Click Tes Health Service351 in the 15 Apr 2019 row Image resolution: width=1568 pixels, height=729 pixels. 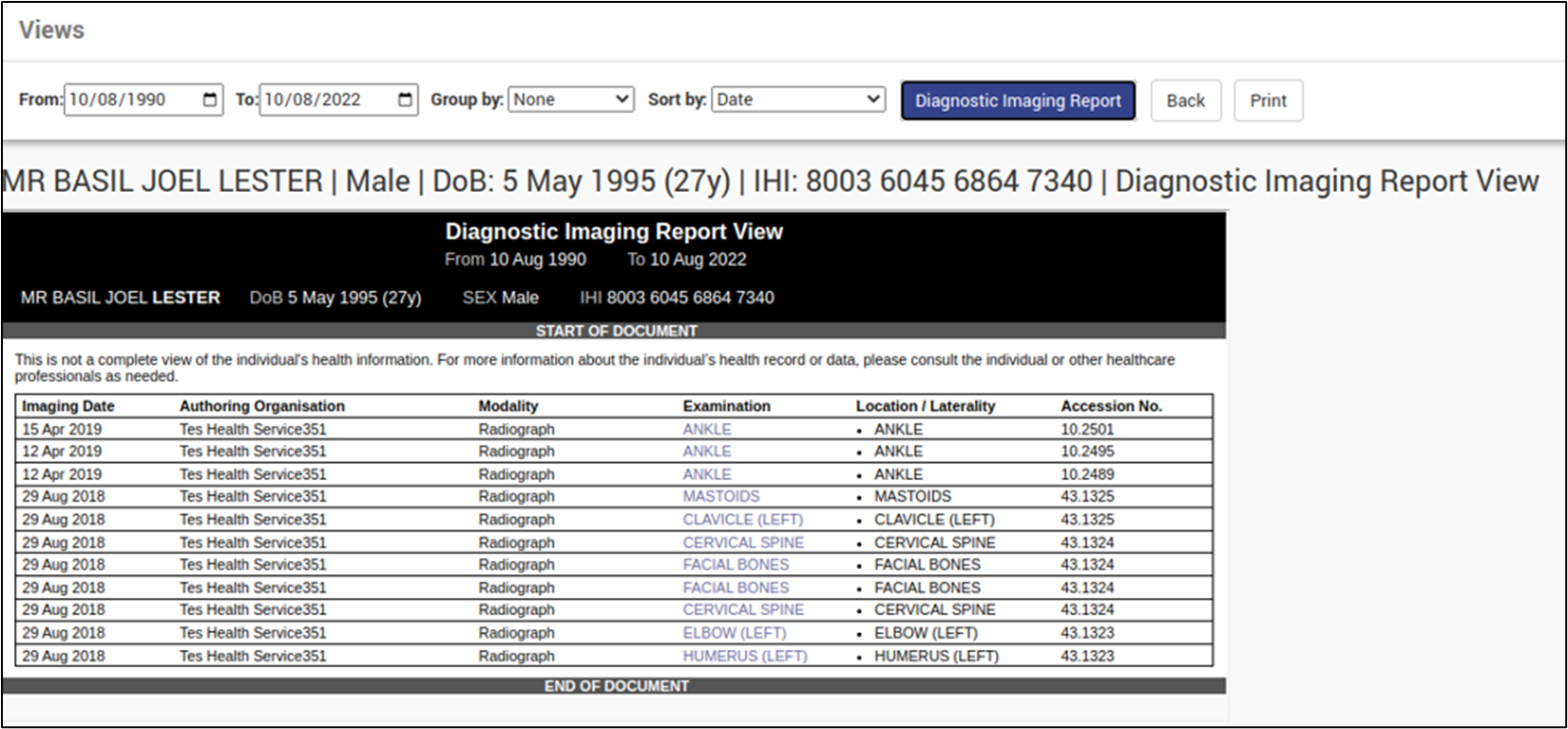253,430
